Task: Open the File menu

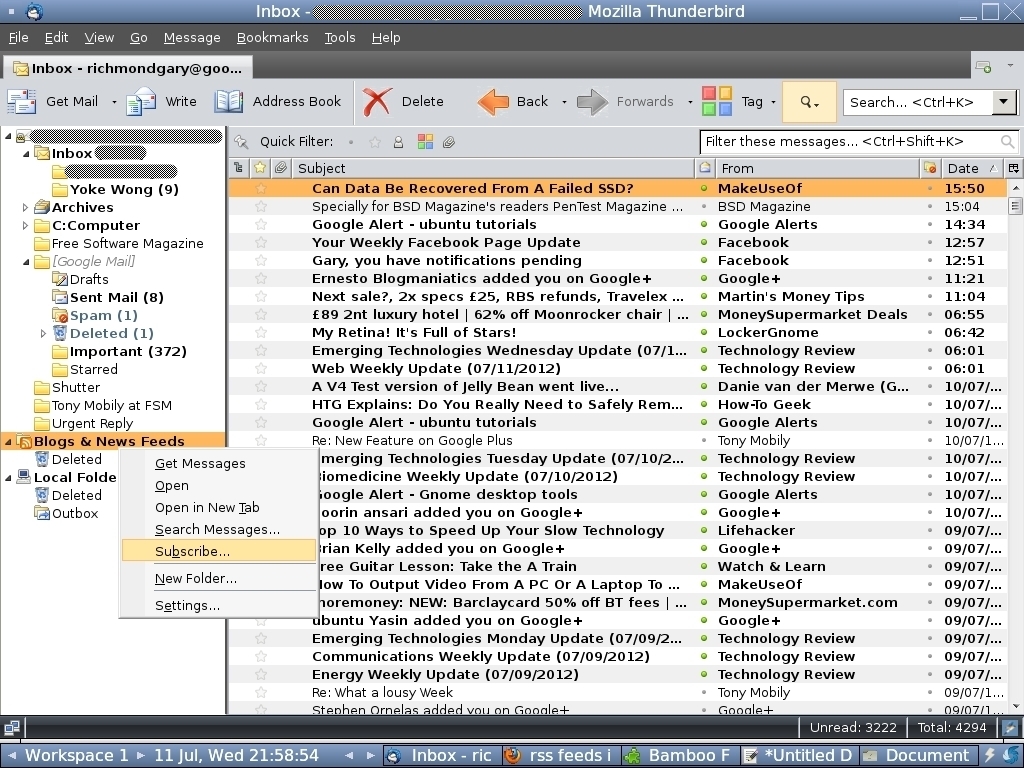Action: [18, 38]
